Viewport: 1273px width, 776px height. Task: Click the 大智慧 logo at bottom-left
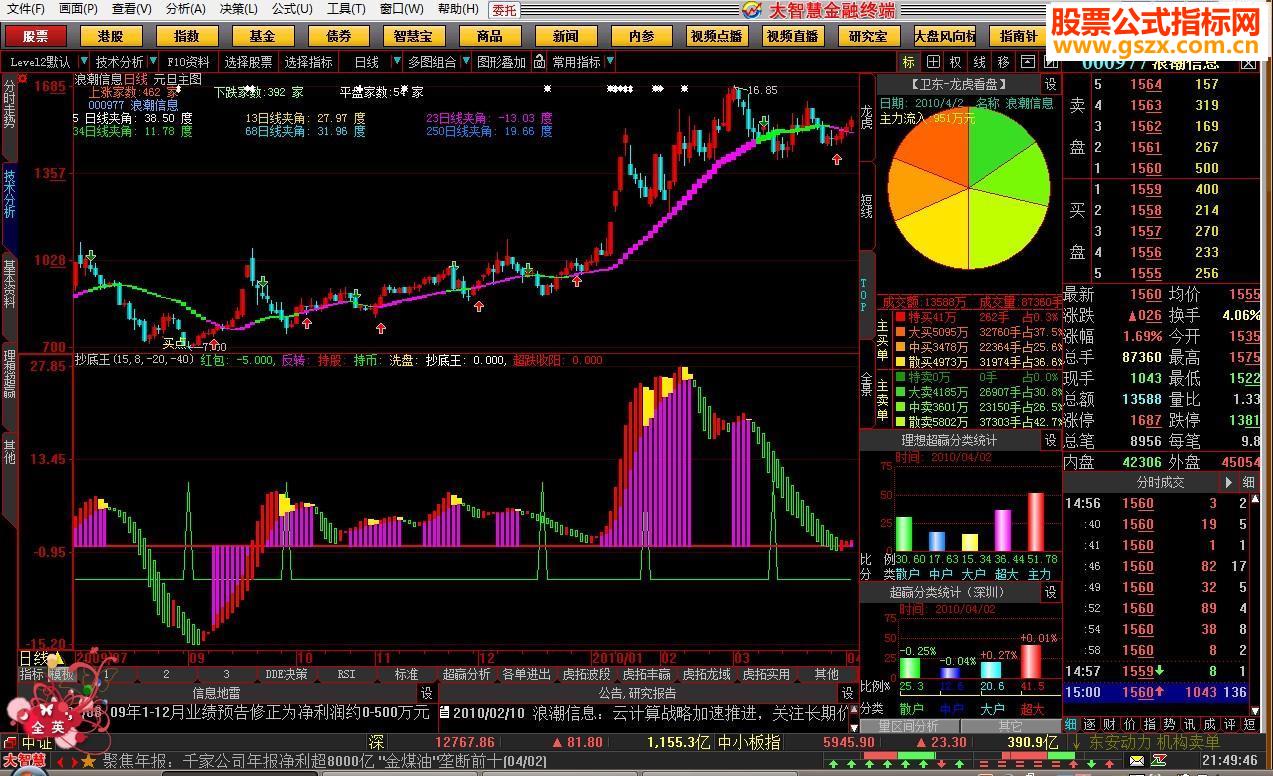(x=23, y=760)
